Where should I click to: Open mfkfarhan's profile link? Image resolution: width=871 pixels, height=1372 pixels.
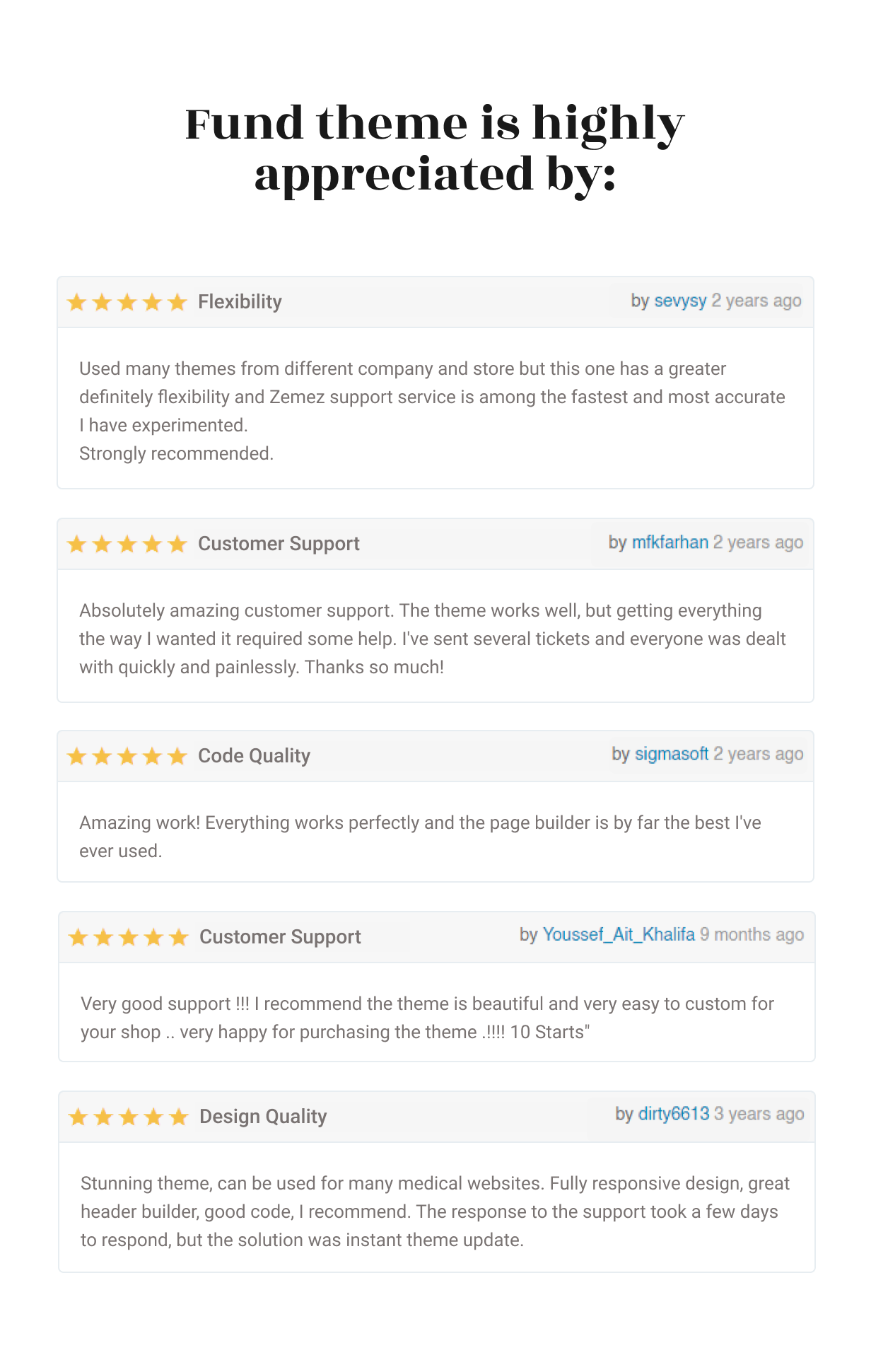click(x=670, y=542)
